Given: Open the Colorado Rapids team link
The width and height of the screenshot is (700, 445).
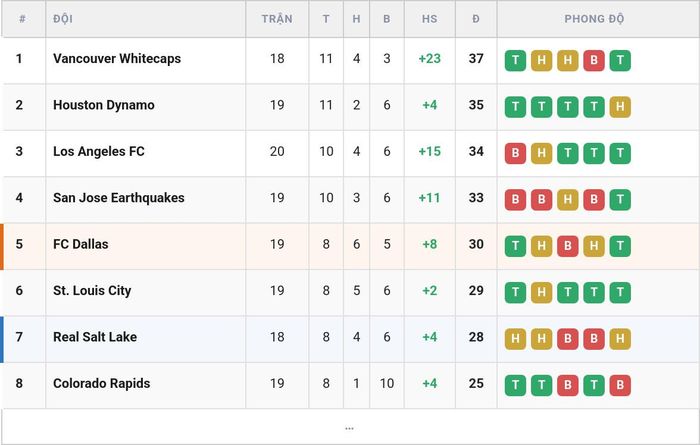Looking at the screenshot, I should point(101,383).
